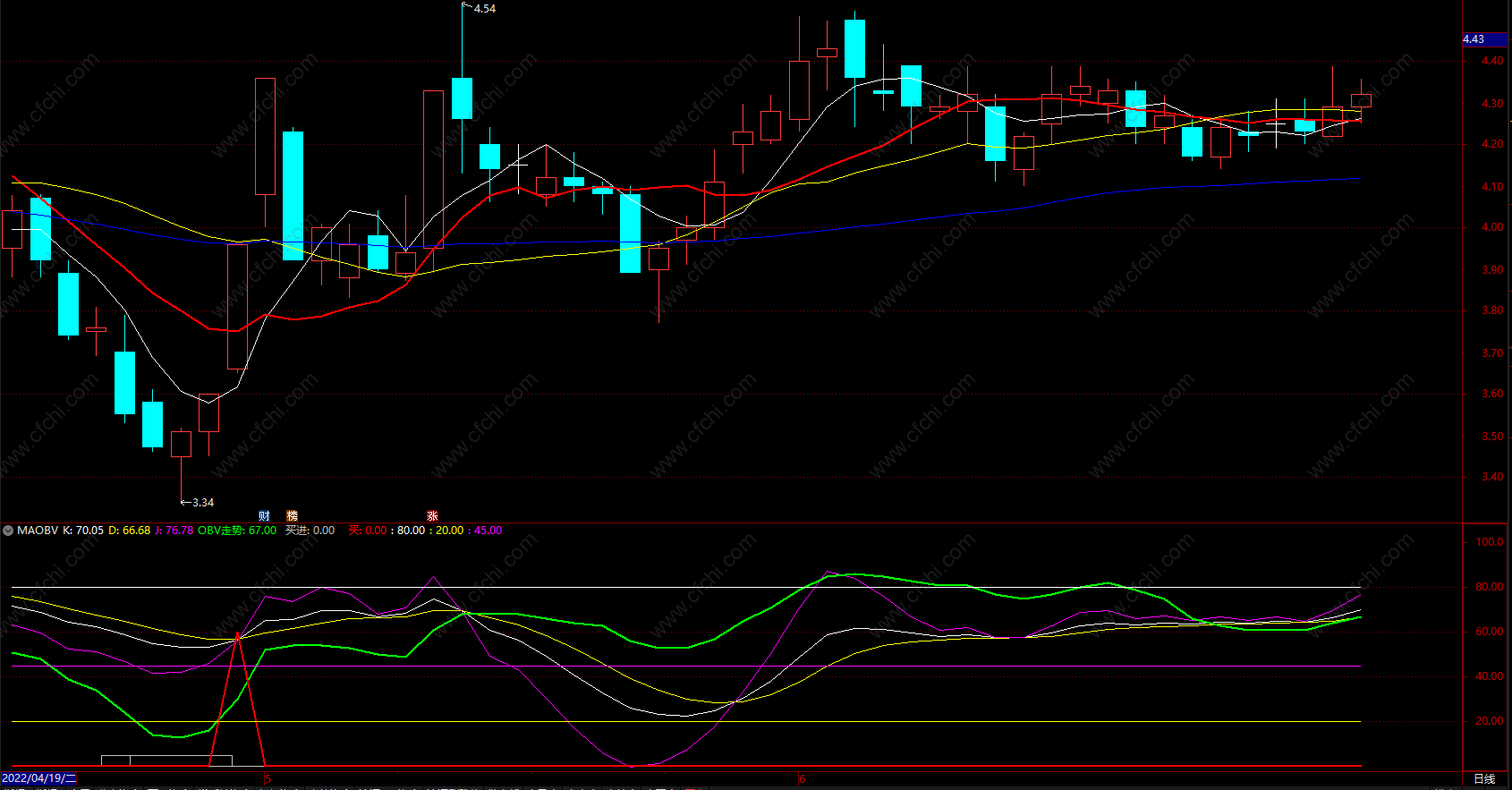Click the 4.10 price axis label
Image resolution: width=1512 pixels, height=790 pixels.
pos(1492,187)
